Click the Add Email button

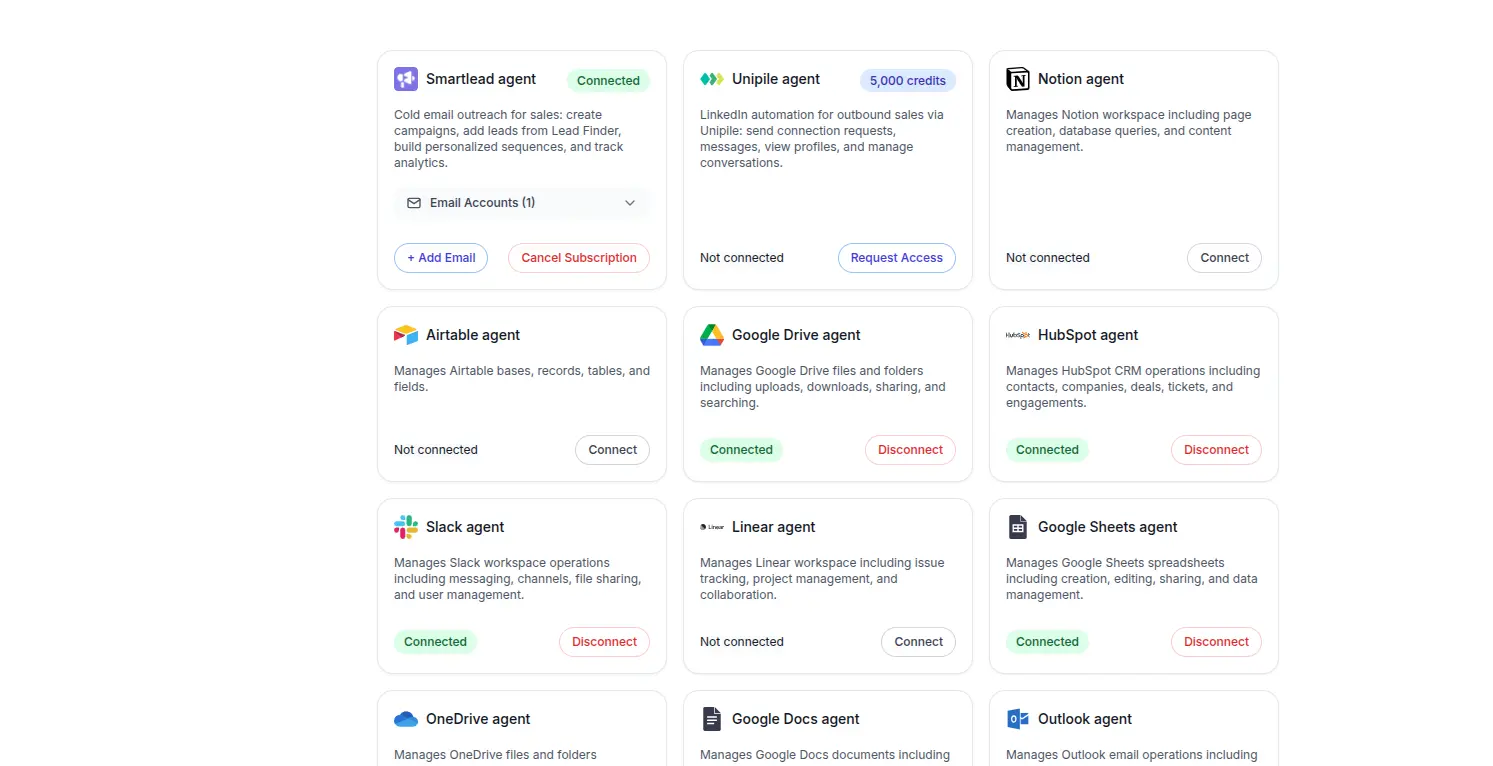(441, 258)
